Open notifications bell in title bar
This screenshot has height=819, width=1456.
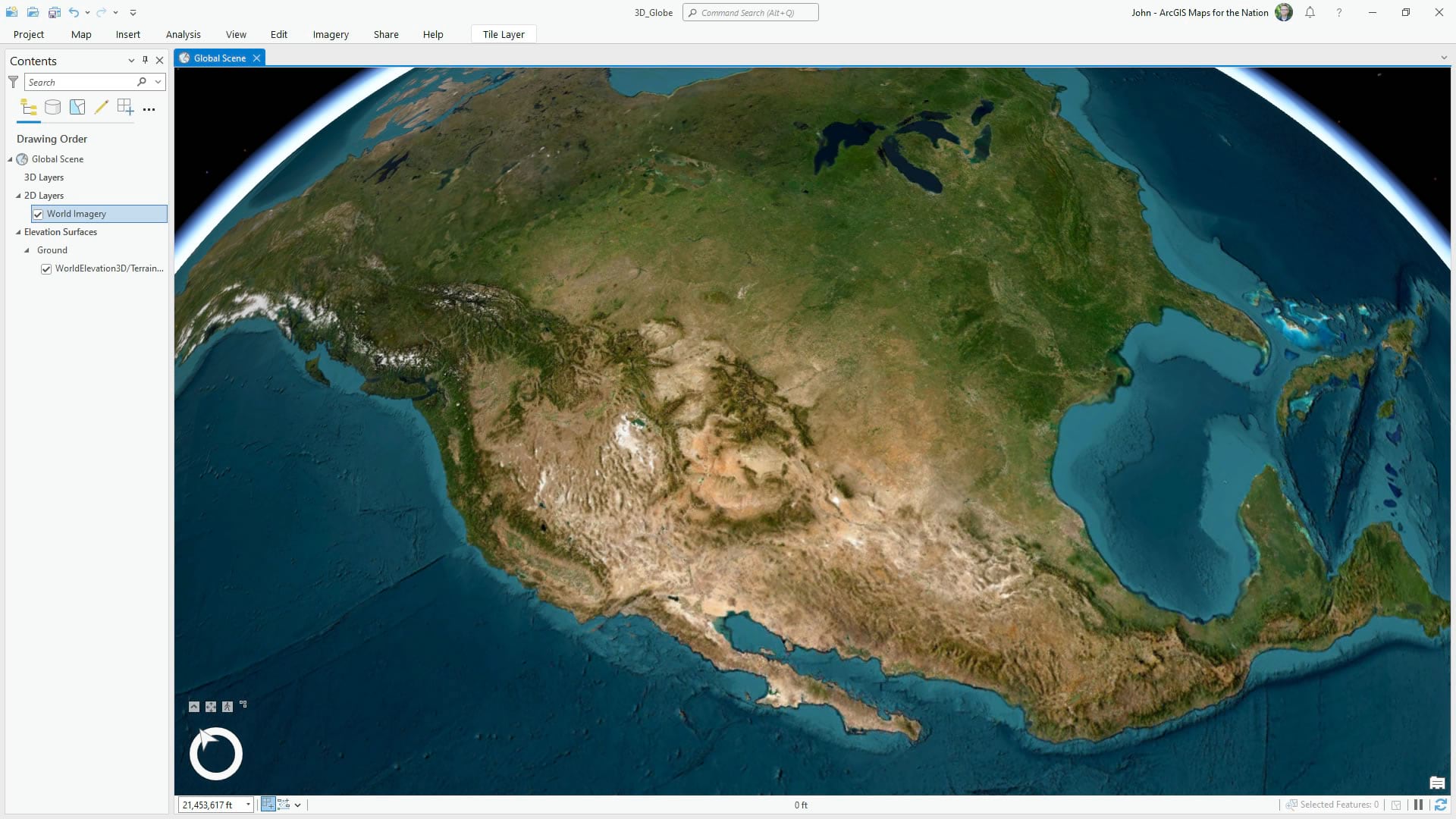coord(1310,12)
